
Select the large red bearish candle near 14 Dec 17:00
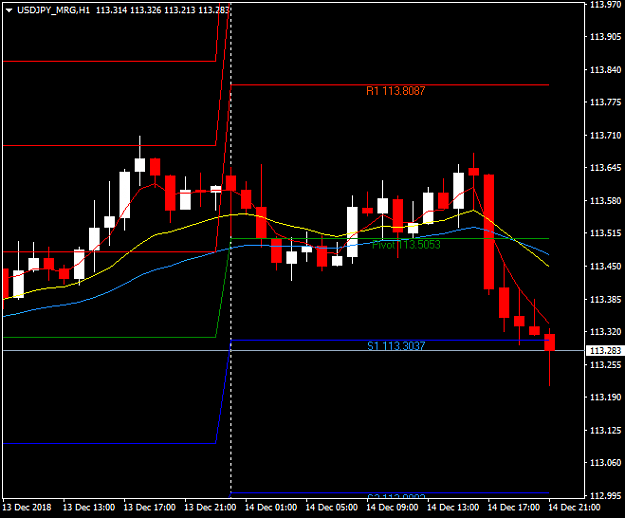tap(489, 232)
